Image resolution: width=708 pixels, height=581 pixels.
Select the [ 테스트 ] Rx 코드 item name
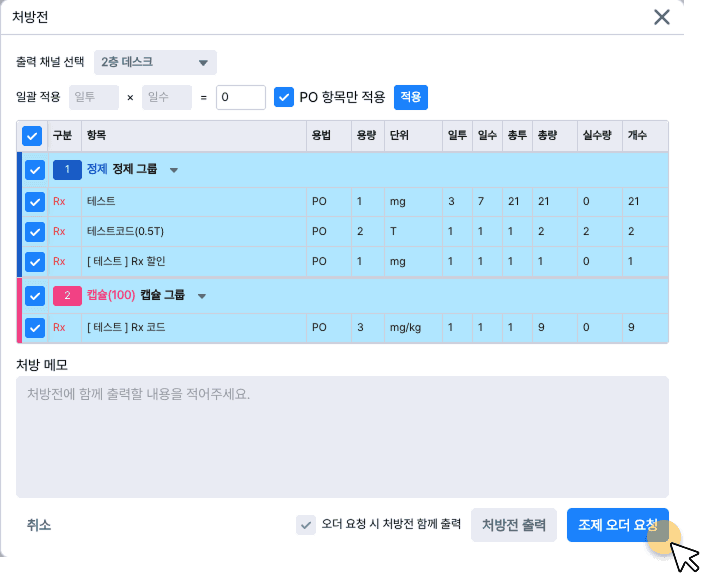click(x=126, y=327)
